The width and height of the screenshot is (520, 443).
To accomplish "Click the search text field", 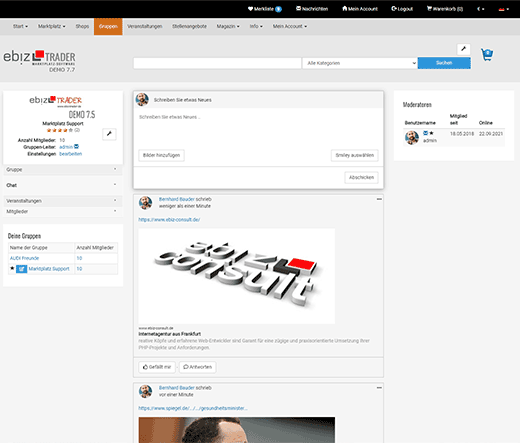I will click(x=217, y=63).
